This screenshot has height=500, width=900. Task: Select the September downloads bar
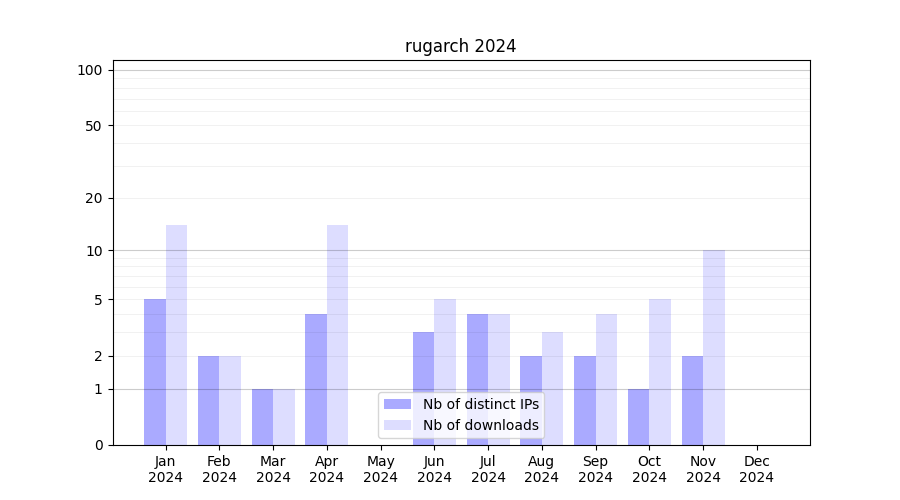606,379
